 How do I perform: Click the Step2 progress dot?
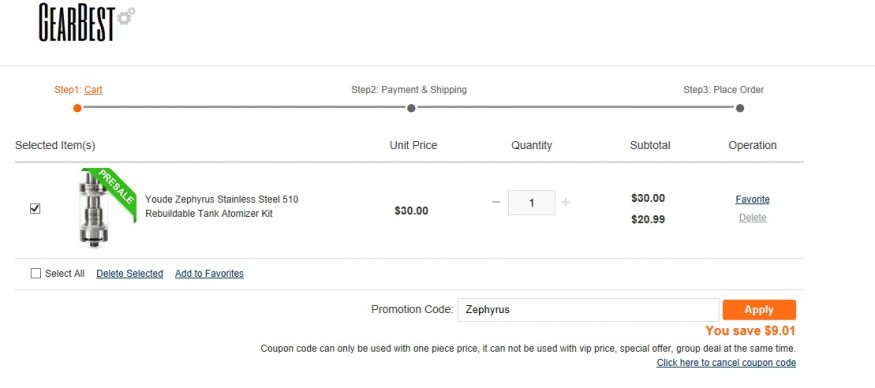click(x=411, y=108)
